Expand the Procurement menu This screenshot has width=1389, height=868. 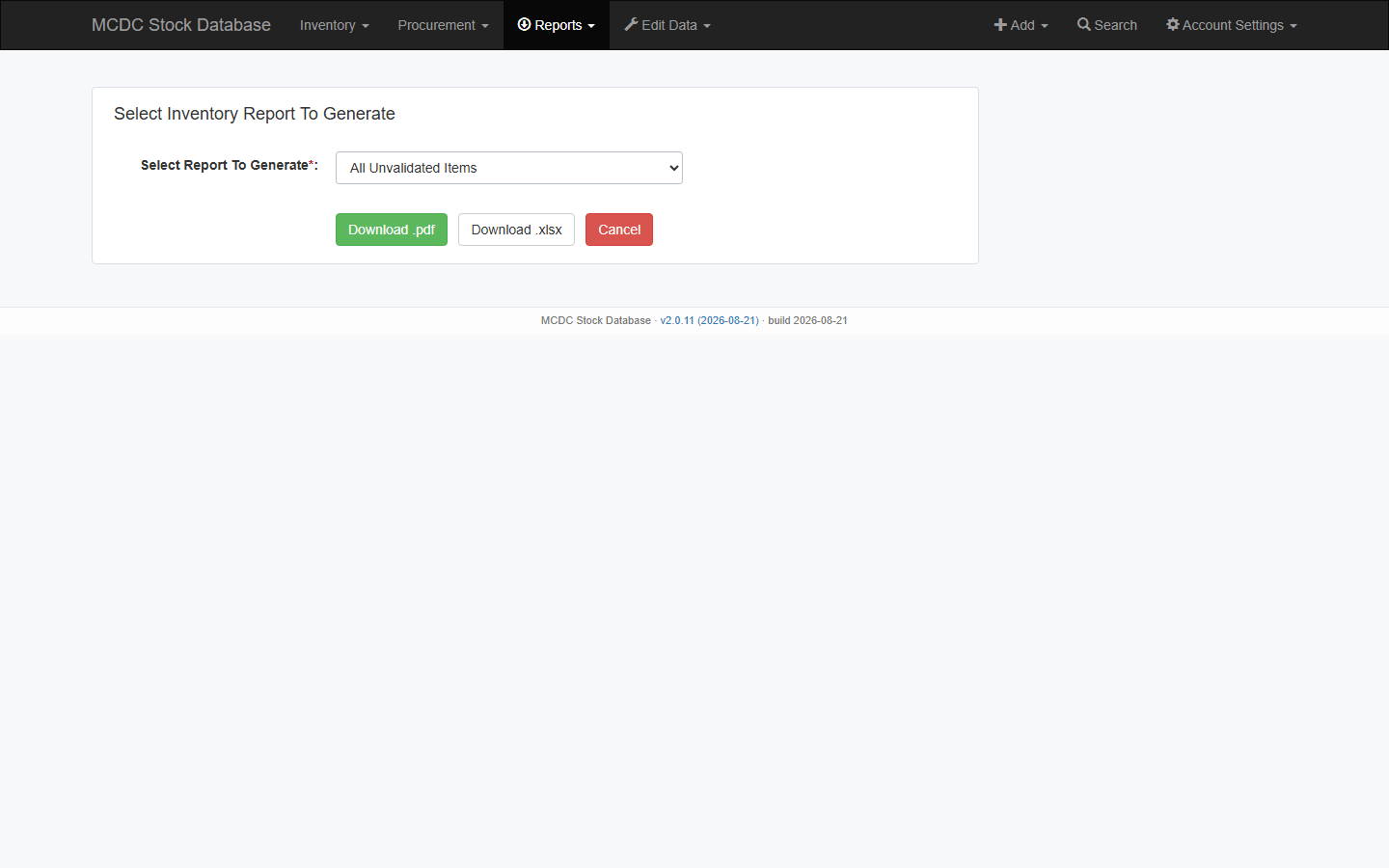[443, 25]
